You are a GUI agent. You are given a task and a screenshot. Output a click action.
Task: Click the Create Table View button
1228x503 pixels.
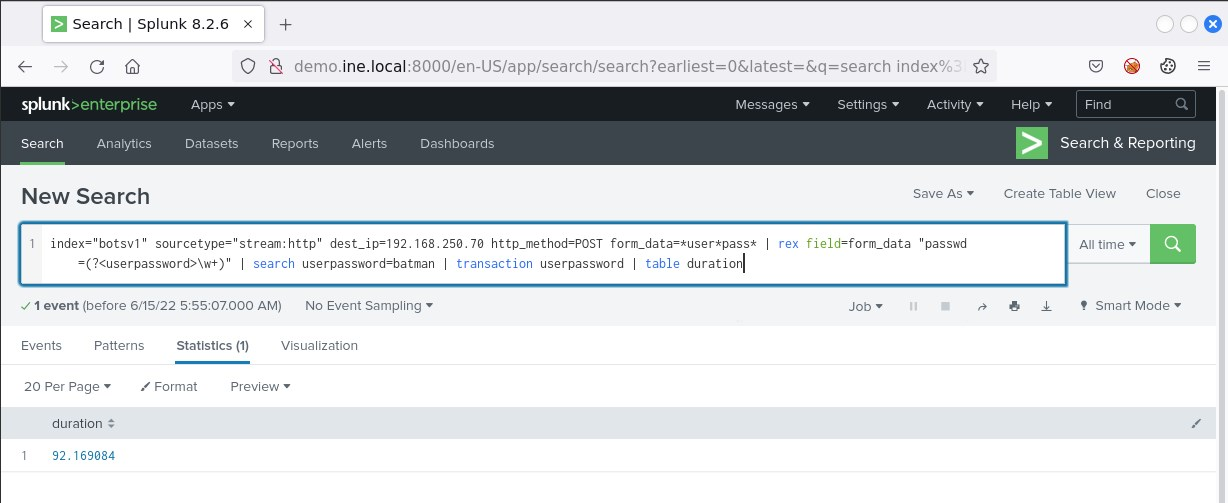pos(1059,194)
